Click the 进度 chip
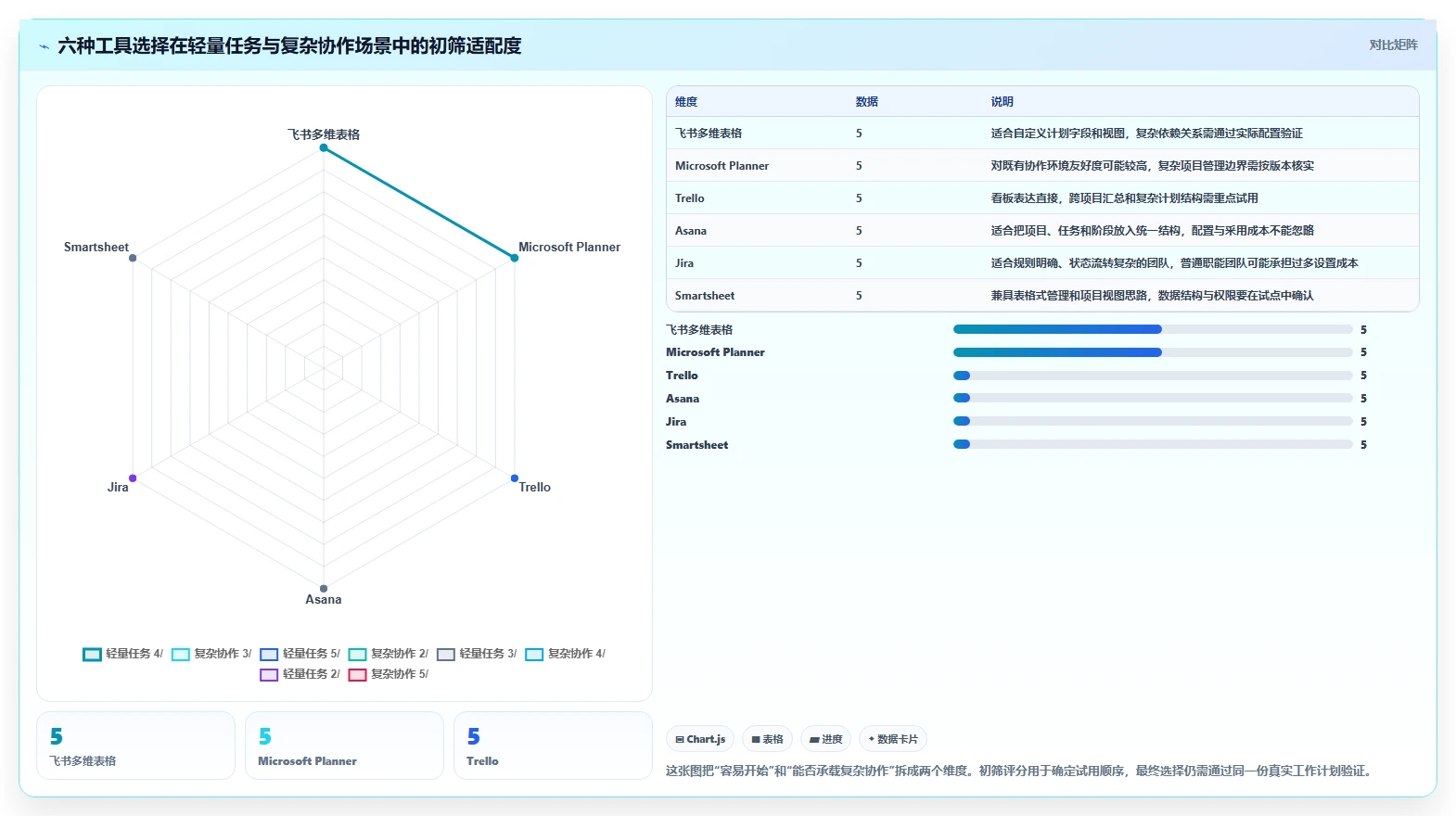 (x=825, y=739)
